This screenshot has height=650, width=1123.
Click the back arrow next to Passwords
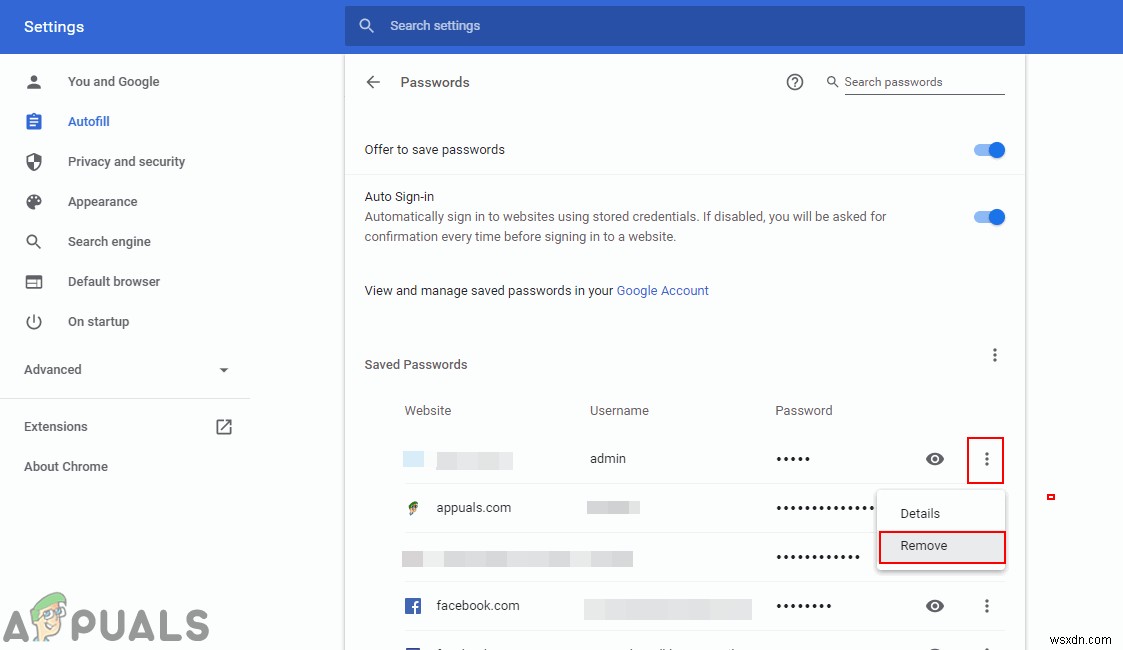[x=372, y=82]
